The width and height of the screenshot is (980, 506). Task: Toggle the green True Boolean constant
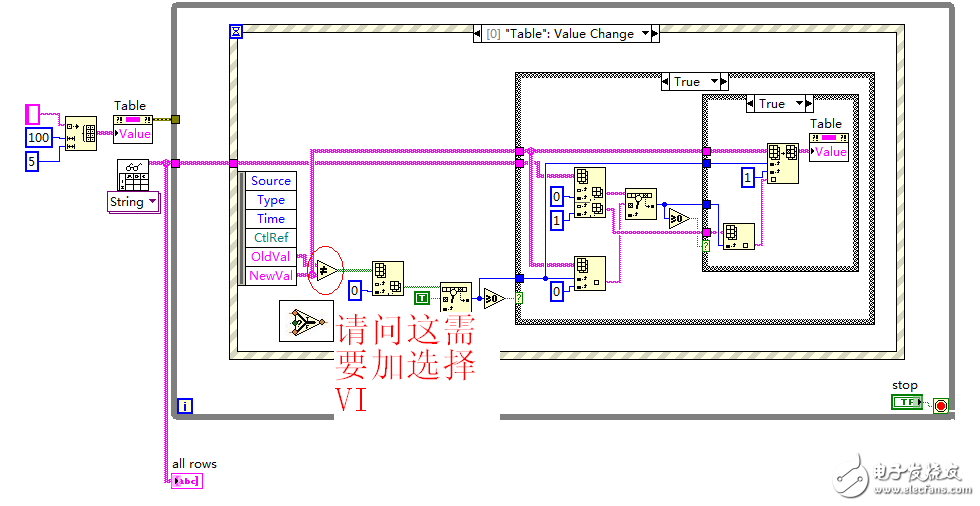pos(422,298)
